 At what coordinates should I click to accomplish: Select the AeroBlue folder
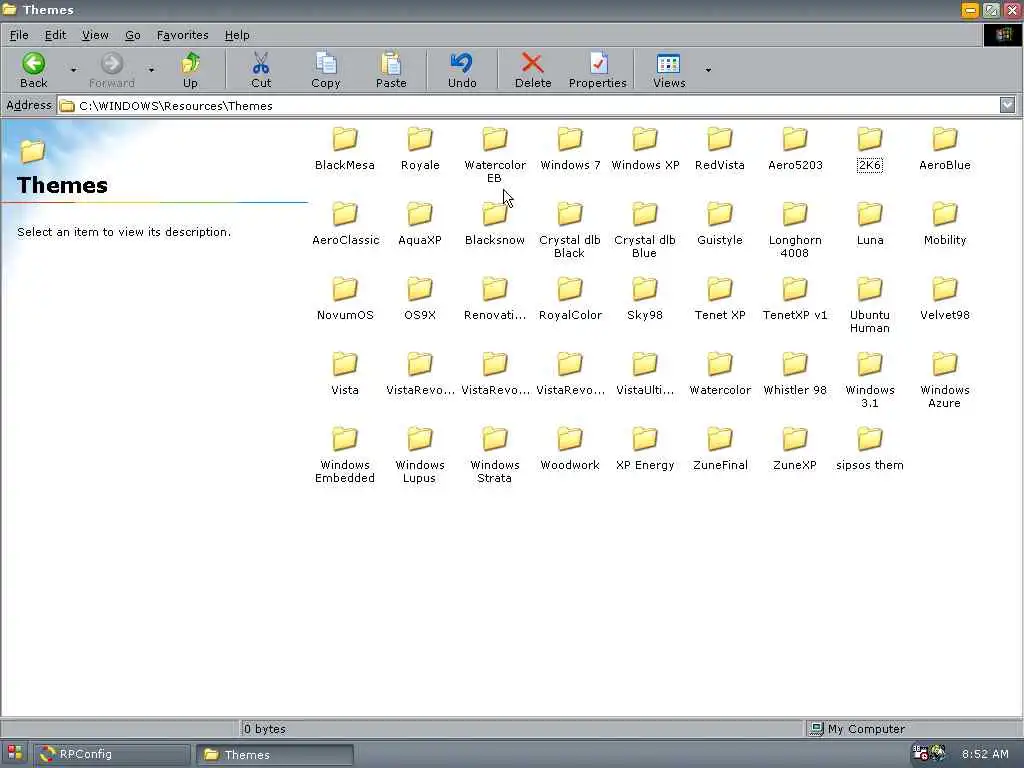point(945,149)
